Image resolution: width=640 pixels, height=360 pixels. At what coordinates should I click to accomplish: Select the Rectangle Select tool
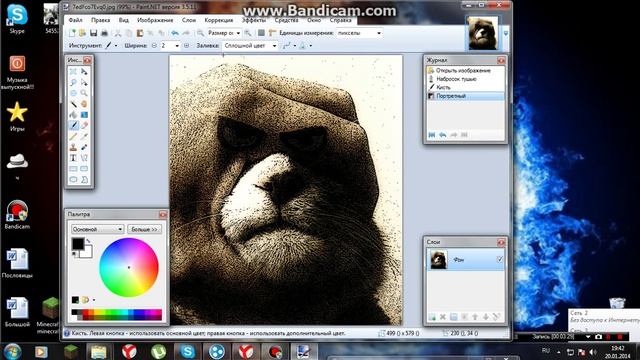(x=73, y=71)
